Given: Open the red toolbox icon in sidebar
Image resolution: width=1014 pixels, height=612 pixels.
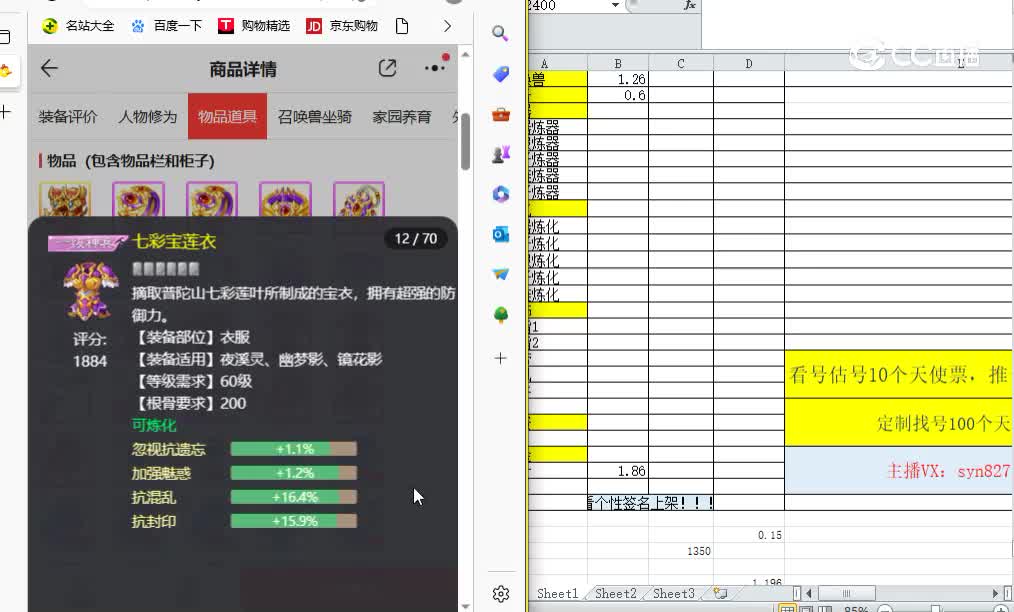Looking at the screenshot, I should (500, 114).
